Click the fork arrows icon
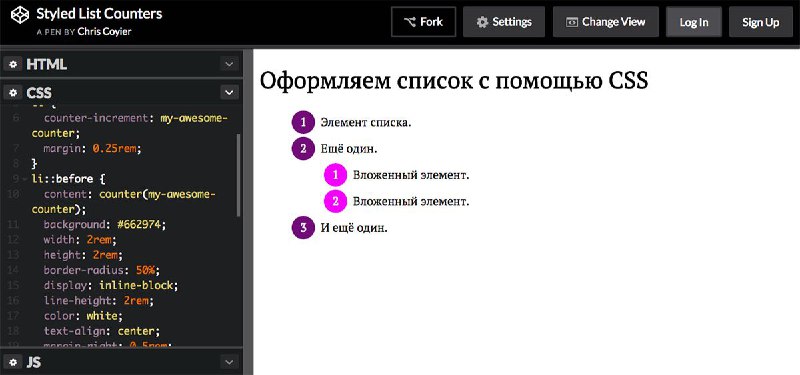Viewport: 800px width, 375px height. [410, 22]
